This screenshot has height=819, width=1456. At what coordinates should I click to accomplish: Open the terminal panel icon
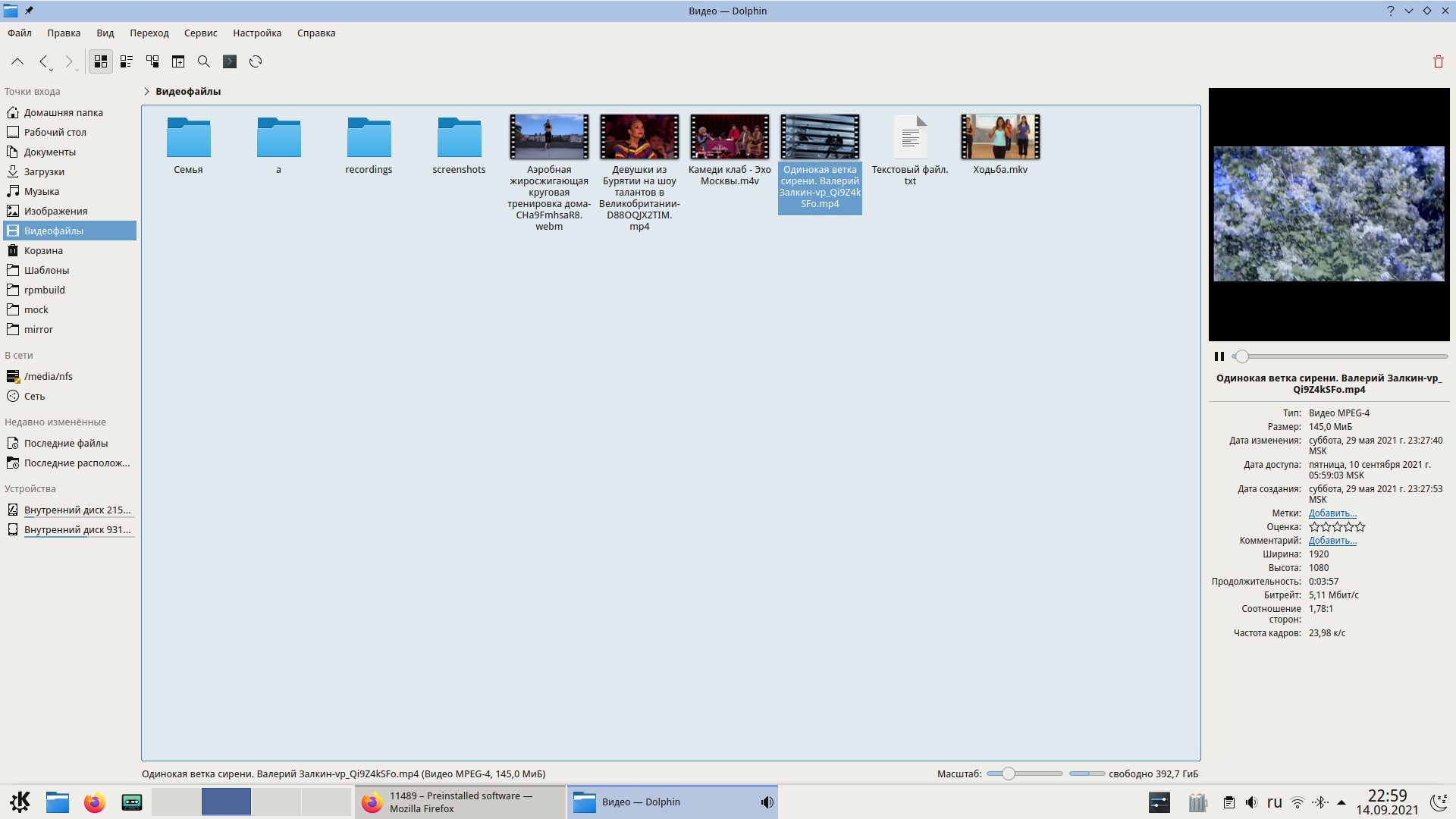(230, 61)
